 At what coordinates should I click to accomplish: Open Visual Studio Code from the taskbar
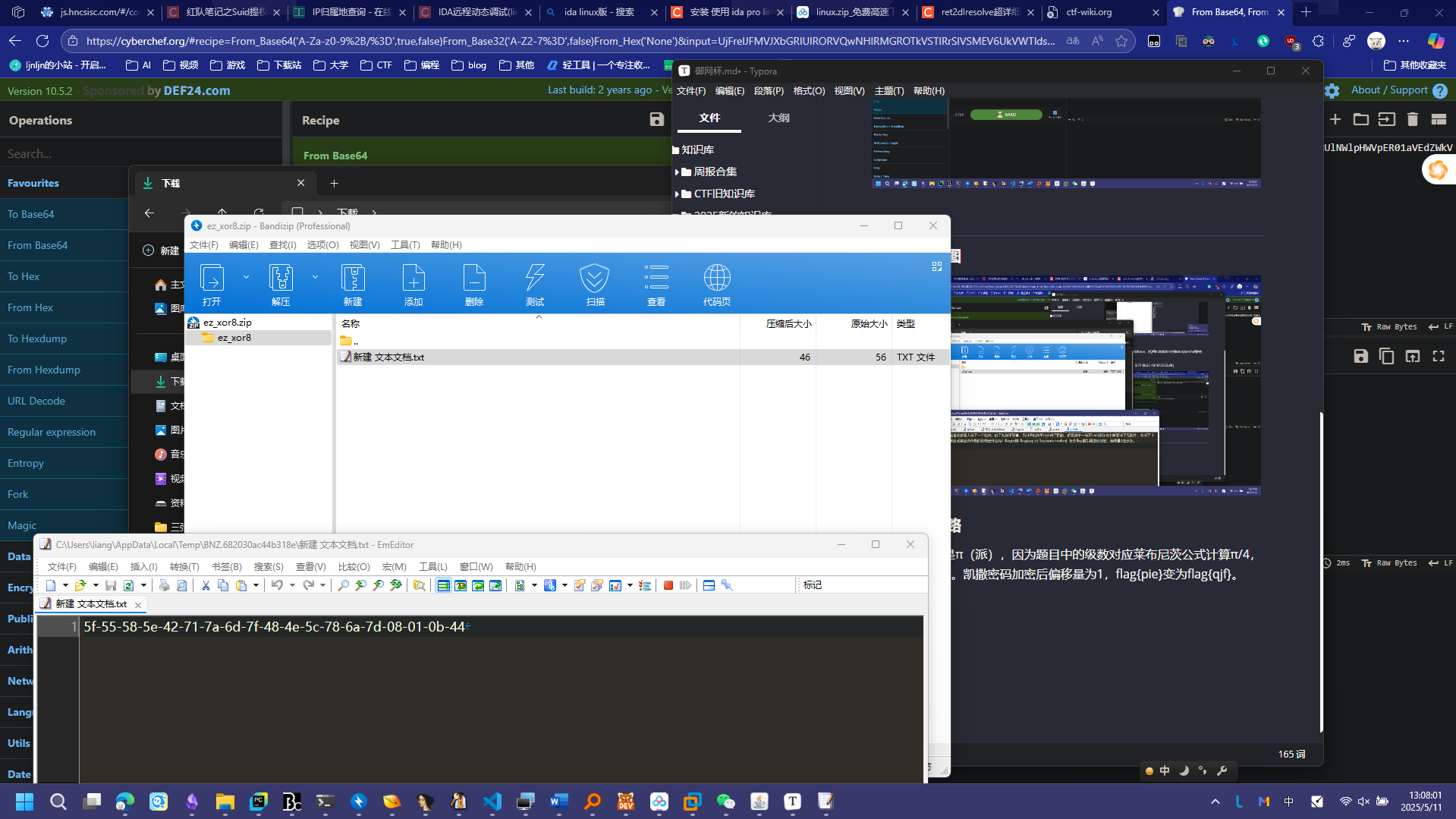tap(492, 802)
